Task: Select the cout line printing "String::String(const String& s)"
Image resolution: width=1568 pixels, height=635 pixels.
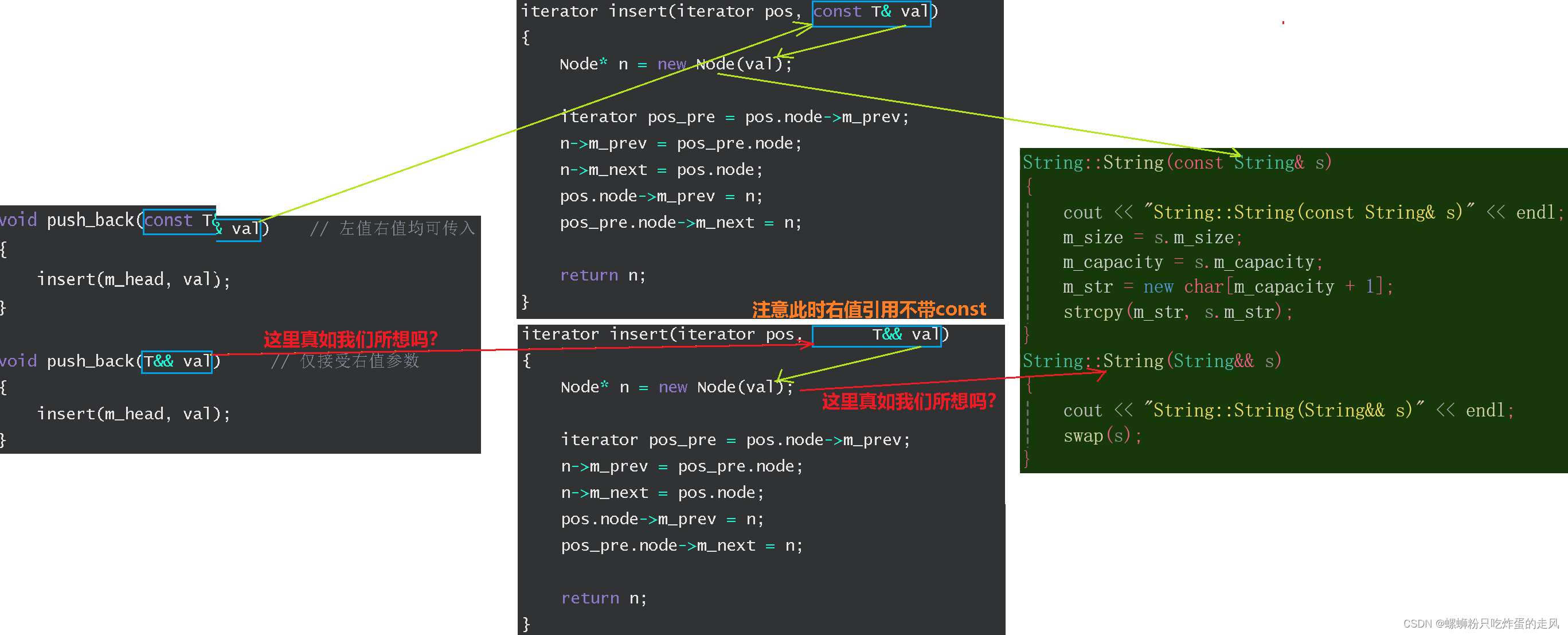Action: (x=1313, y=212)
